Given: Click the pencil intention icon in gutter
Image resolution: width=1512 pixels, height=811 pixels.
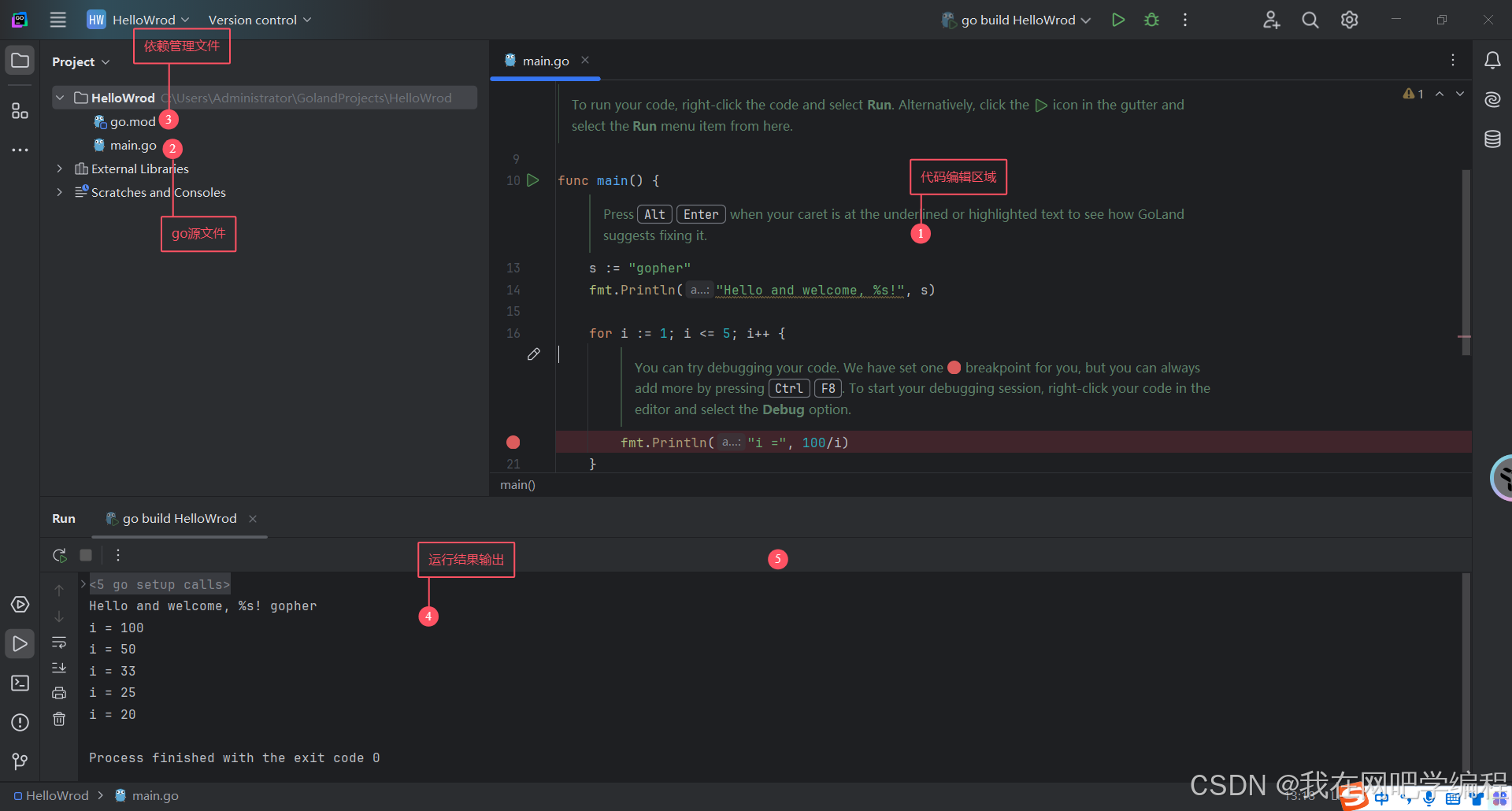Looking at the screenshot, I should pos(534,354).
